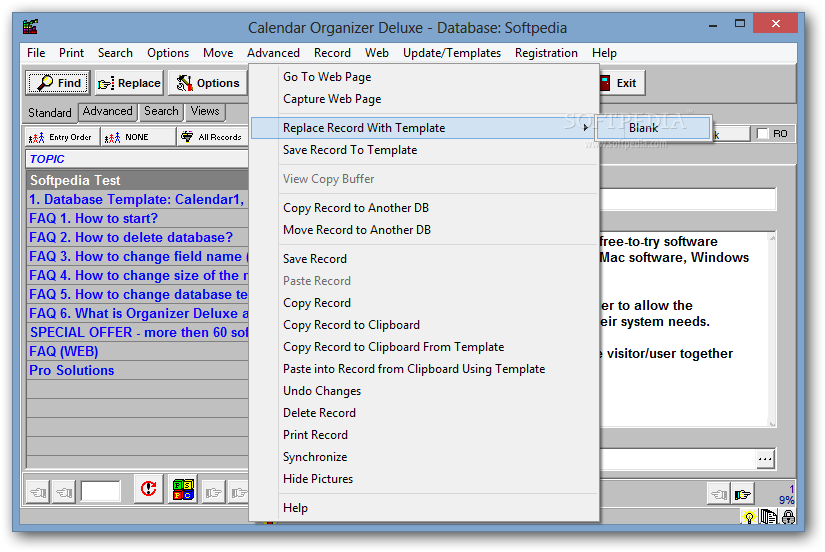Click the first grayed left-pointing hand button
Viewport: 825px width, 552px height.
pos(38,493)
